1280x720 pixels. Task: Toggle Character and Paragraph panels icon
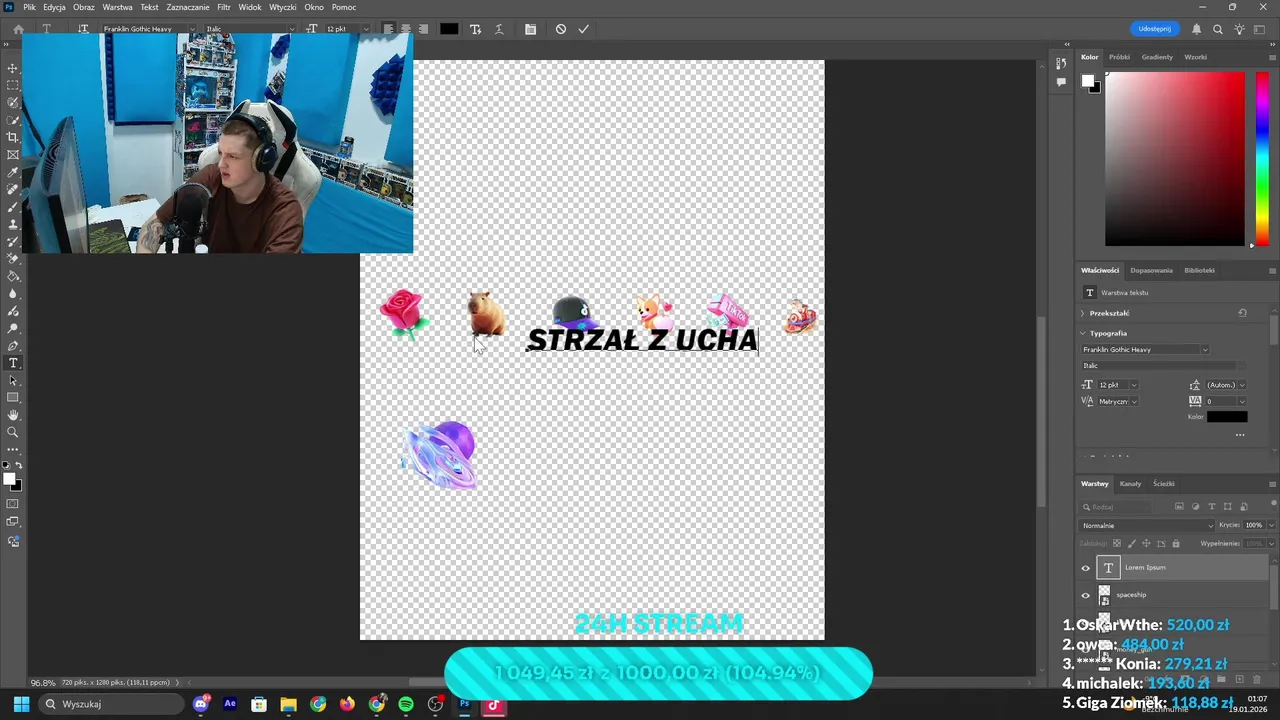pyautogui.click(x=530, y=29)
